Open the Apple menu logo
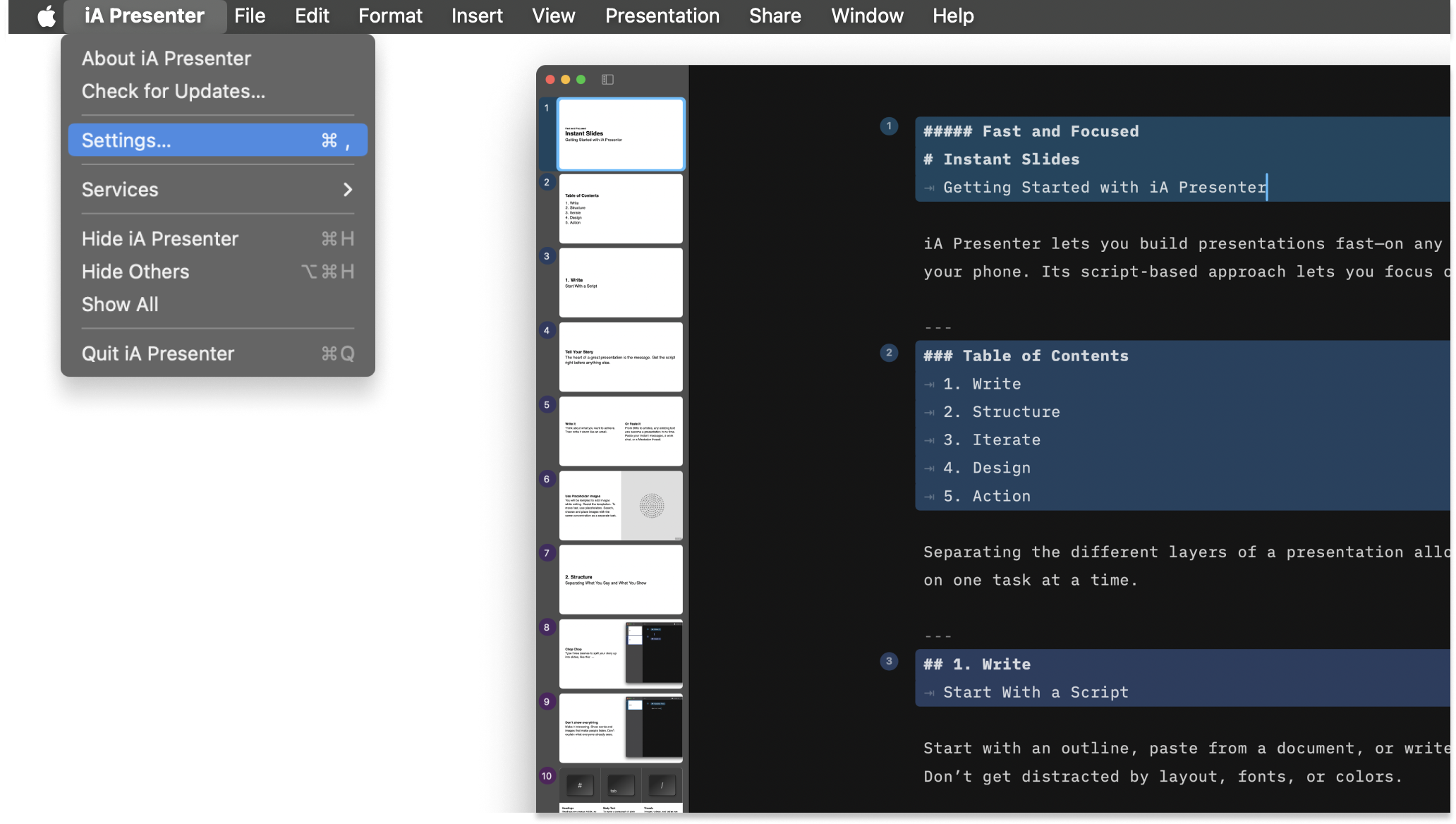1456x824 pixels. click(x=47, y=16)
